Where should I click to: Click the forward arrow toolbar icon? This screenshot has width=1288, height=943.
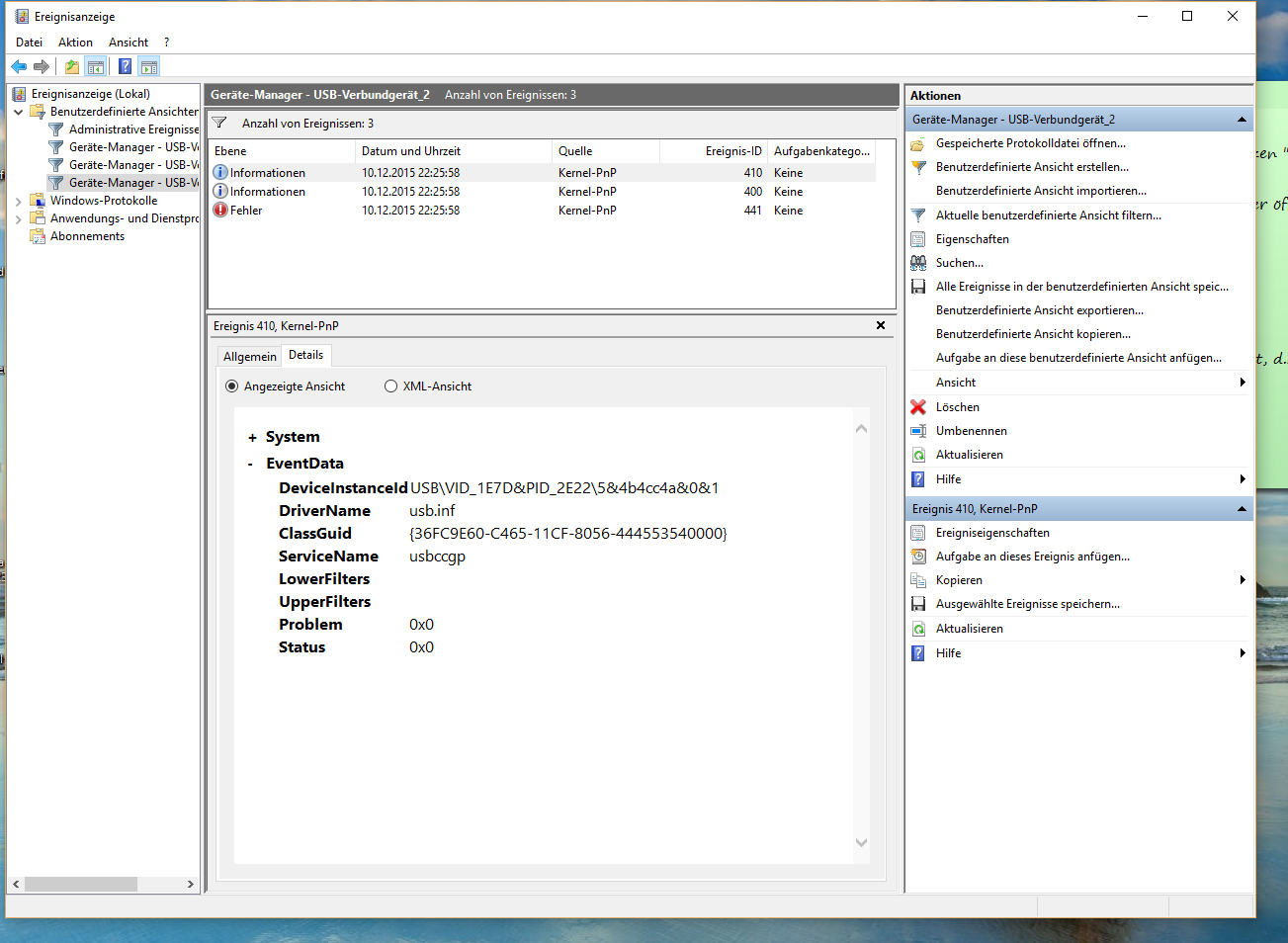pos(42,67)
